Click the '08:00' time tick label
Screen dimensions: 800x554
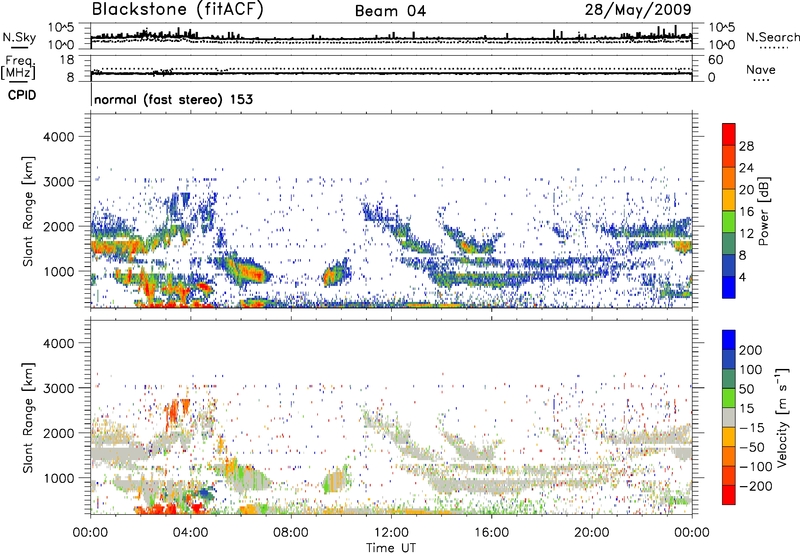coord(291,533)
